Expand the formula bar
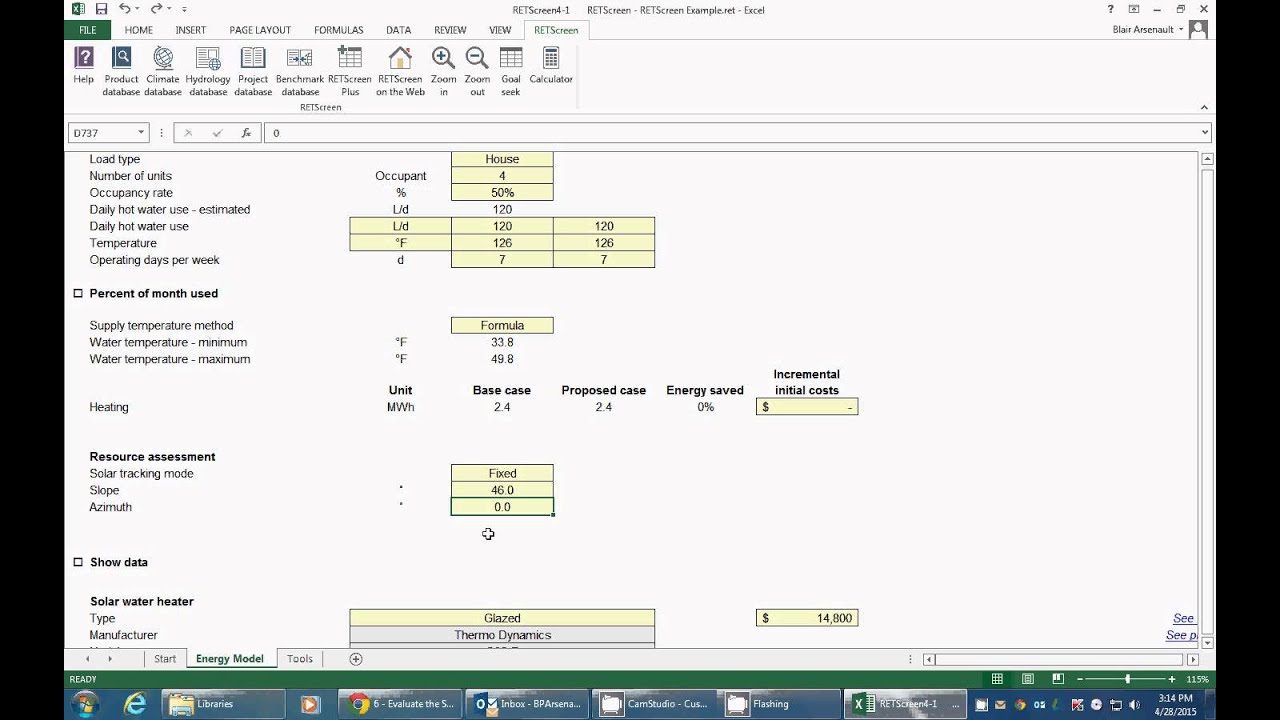1280x720 pixels. [x=1204, y=132]
